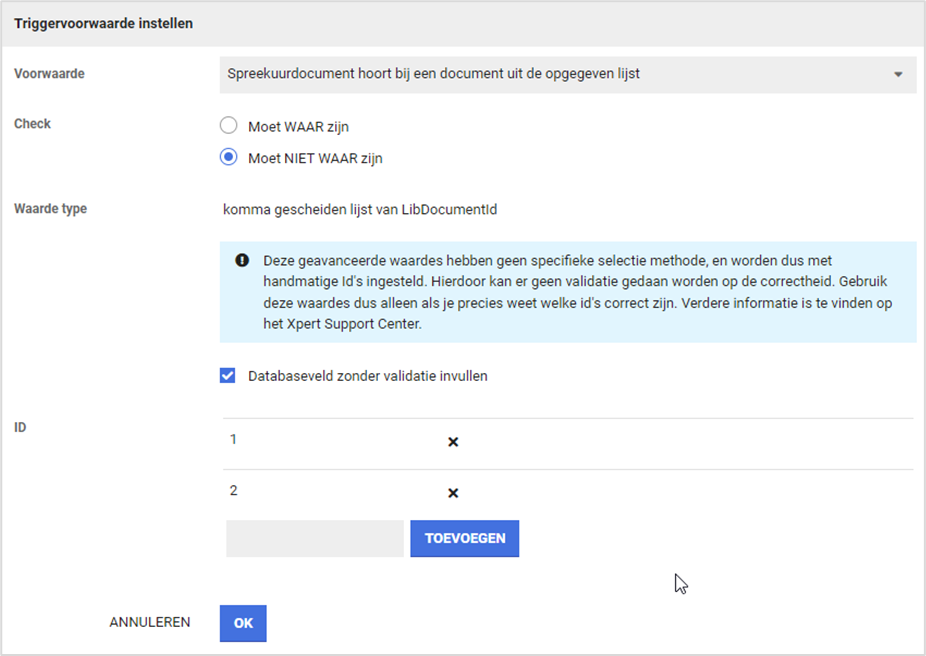Focus the empty ID input field
The width and height of the screenshot is (926, 656).
(315, 538)
